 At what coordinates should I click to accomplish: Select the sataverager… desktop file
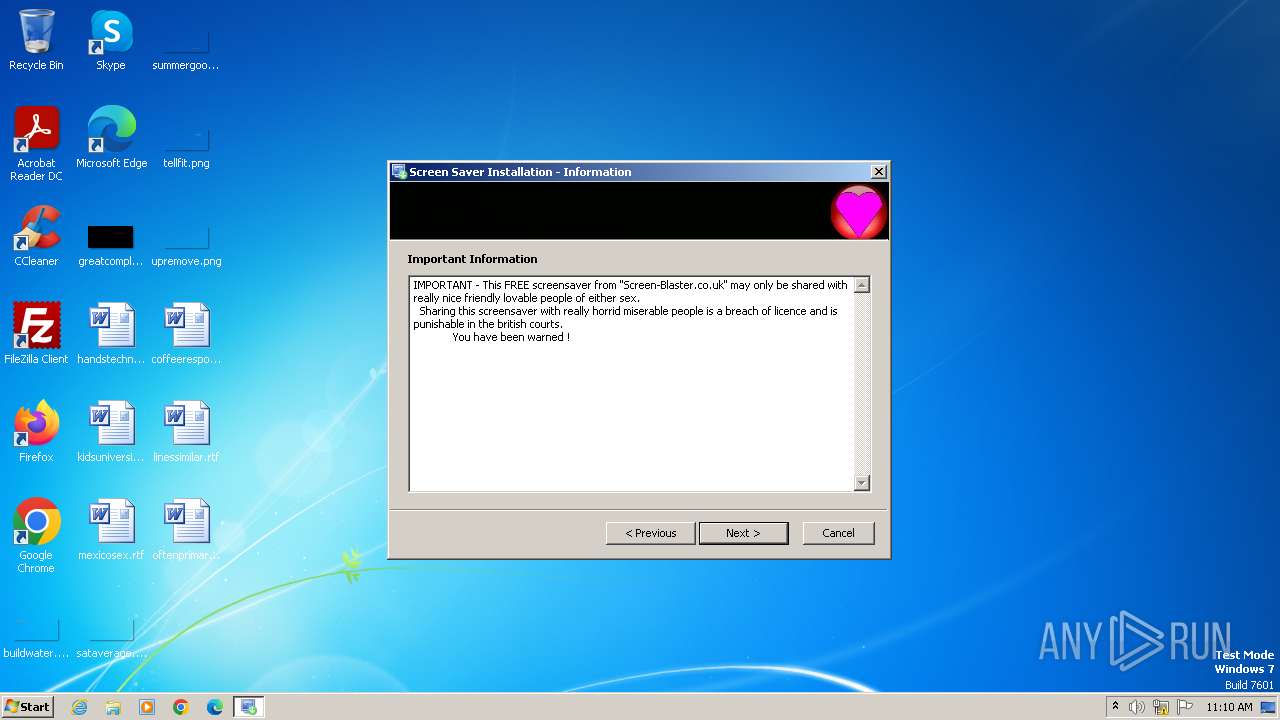click(111, 637)
